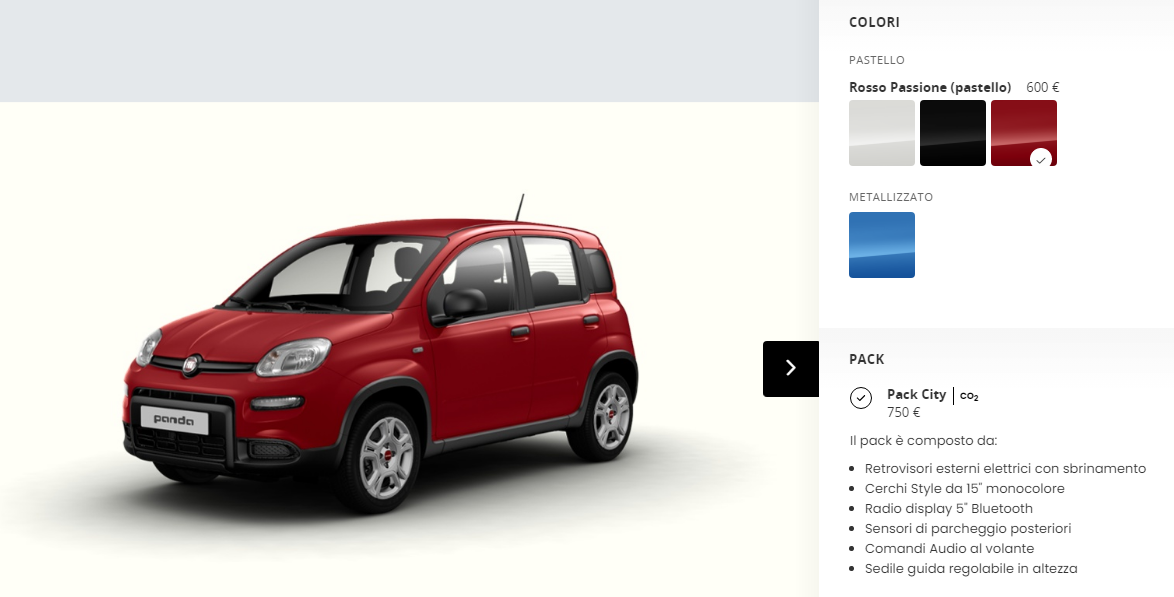Choose the black pastello color swatch
Screen dimensions: 1174x597
(952, 133)
